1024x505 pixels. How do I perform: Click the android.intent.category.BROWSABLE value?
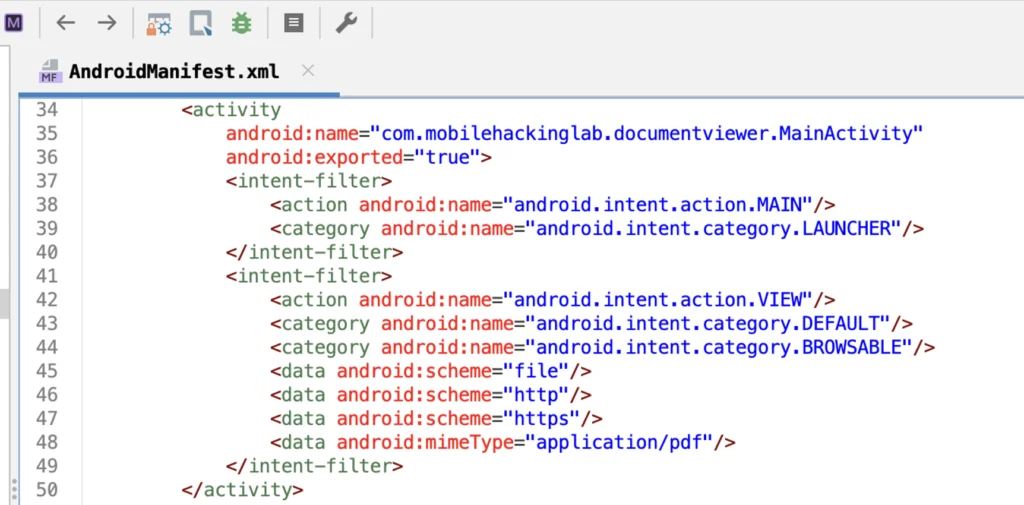[x=718, y=347]
